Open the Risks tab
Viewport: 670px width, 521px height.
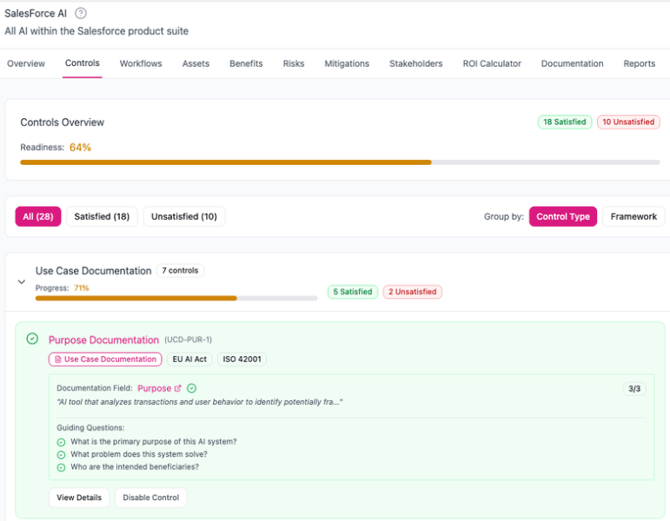pyautogui.click(x=294, y=64)
